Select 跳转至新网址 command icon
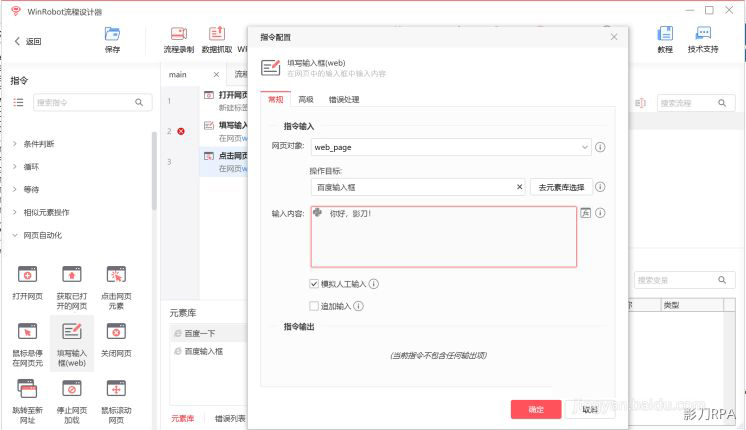 (27, 389)
